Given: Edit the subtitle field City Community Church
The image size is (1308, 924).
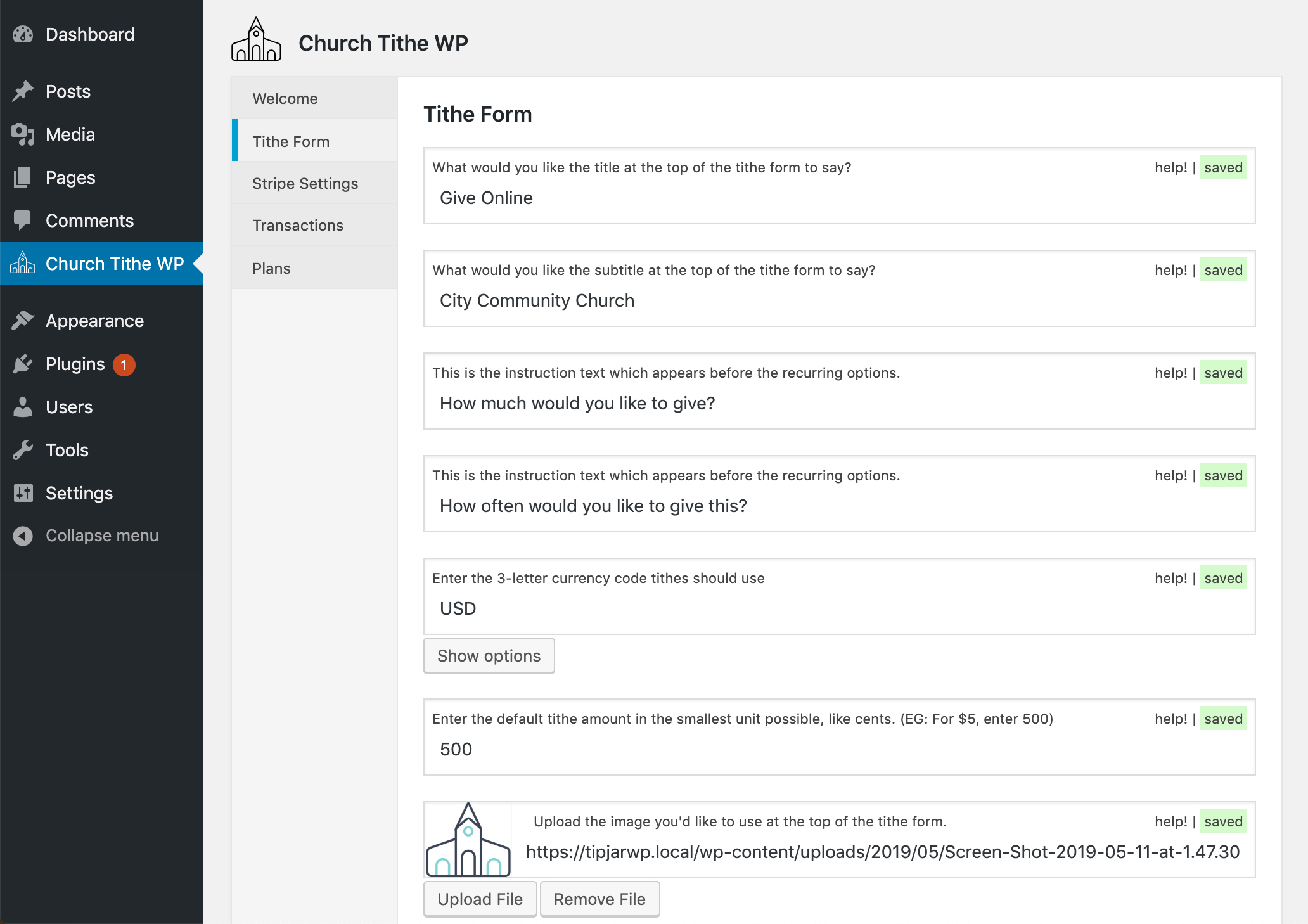Looking at the screenshot, I should coord(839,301).
